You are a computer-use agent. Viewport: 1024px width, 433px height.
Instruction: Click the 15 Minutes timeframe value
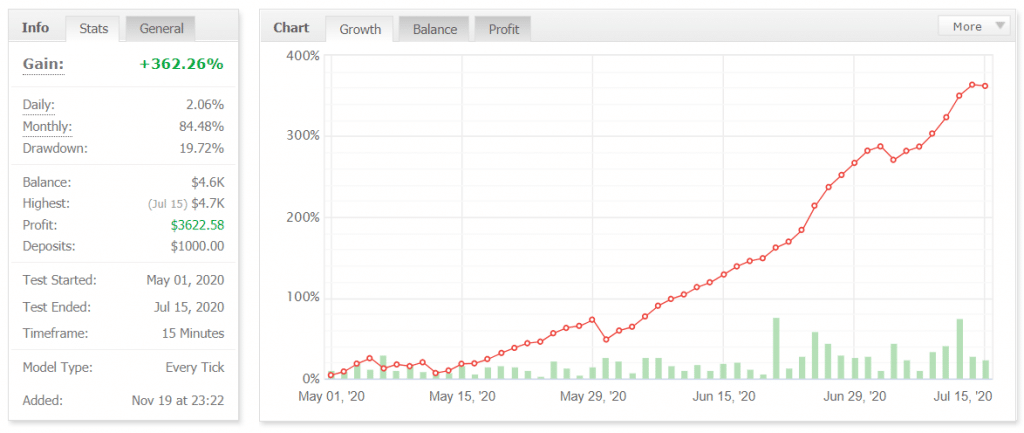193,333
